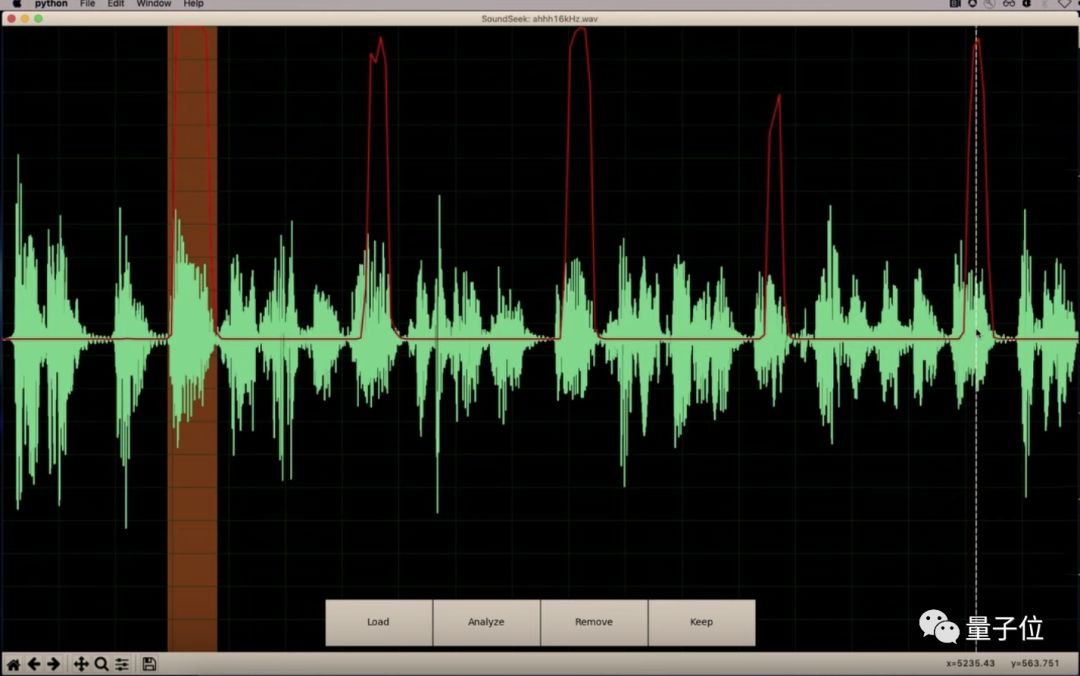This screenshot has height=676, width=1080.
Task: Open the File menu
Action: point(87,3)
